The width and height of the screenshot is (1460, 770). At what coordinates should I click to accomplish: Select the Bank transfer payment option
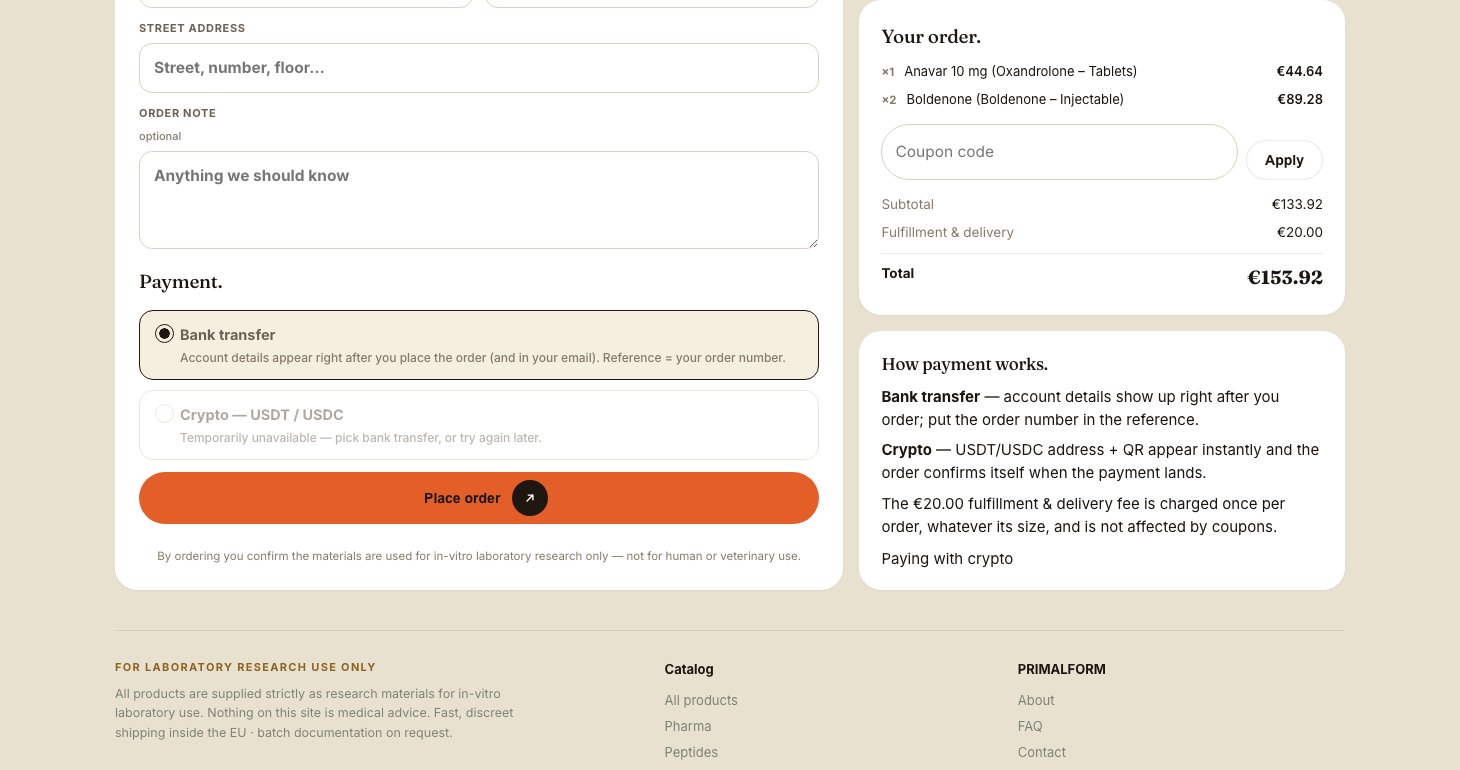[479, 345]
